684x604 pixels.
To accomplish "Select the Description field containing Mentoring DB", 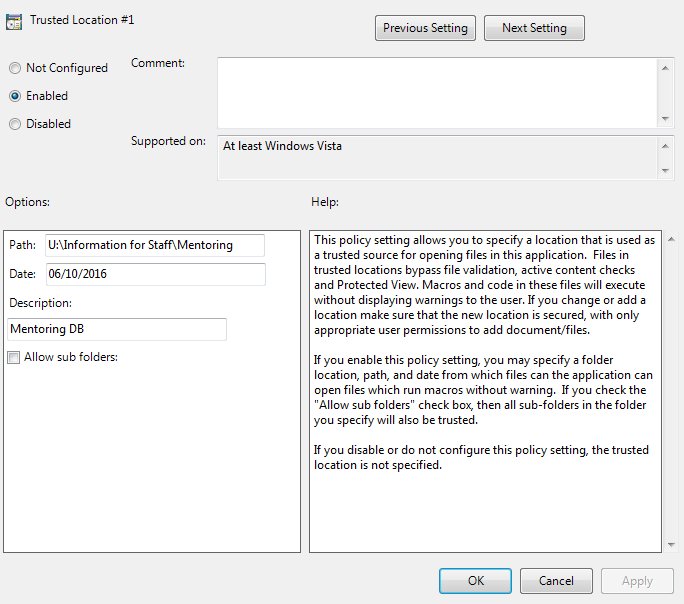I will (117, 329).
